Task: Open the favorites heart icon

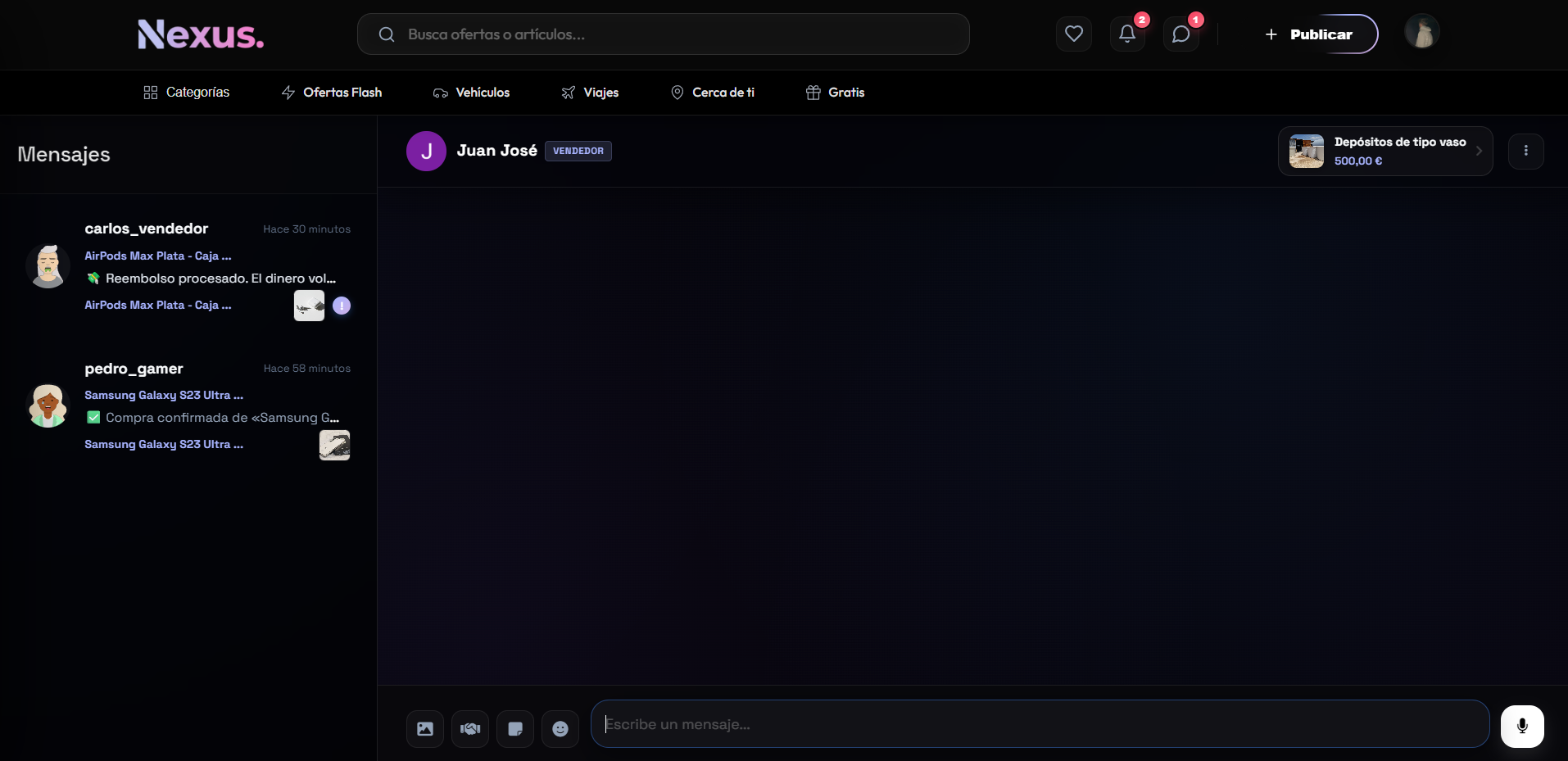Action: [x=1073, y=34]
